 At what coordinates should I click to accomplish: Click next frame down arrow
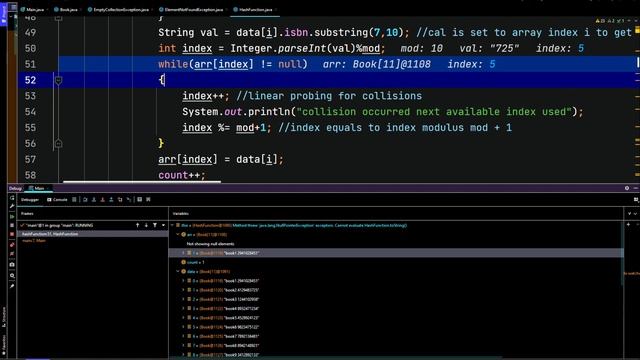146,225
